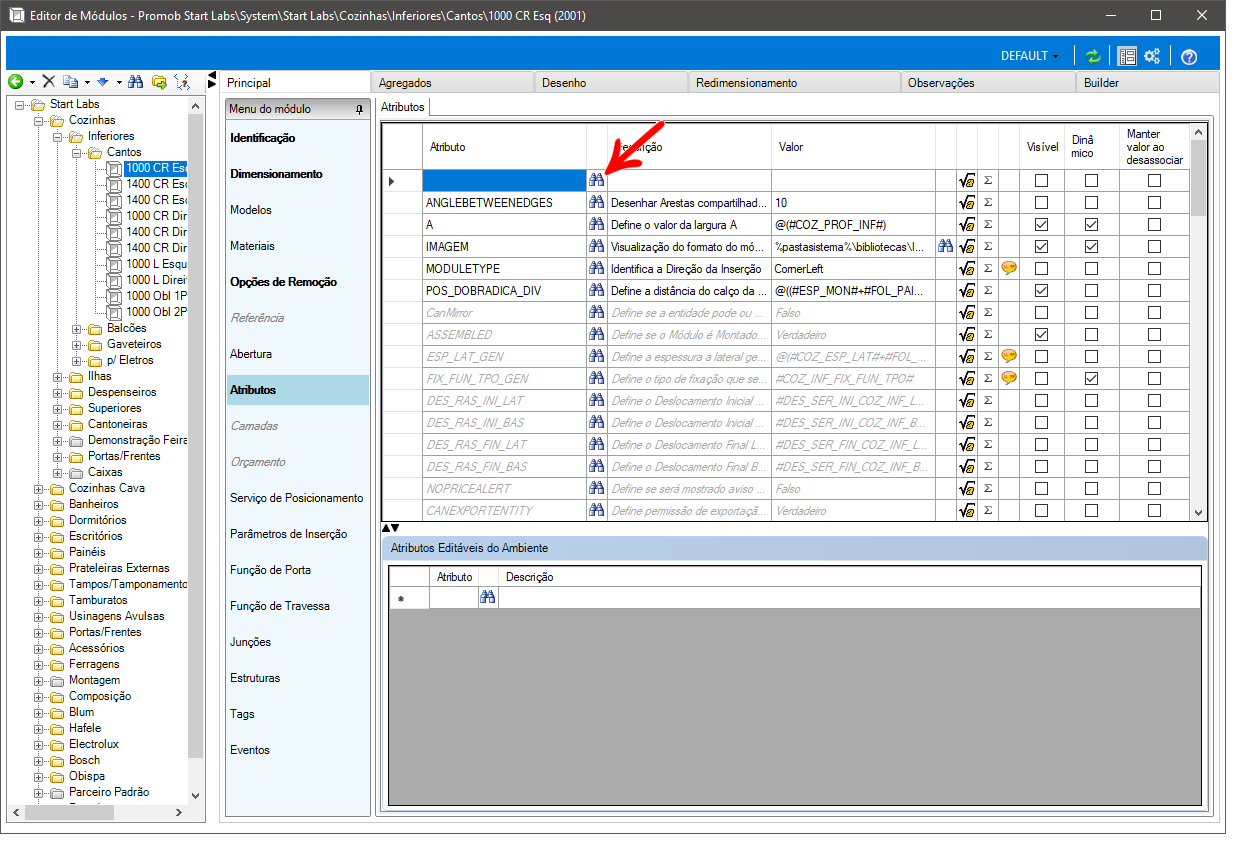Viewport: 1234px width, 841px height.
Task: Select the Atributos sub-tab
Action: click(403, 107)
